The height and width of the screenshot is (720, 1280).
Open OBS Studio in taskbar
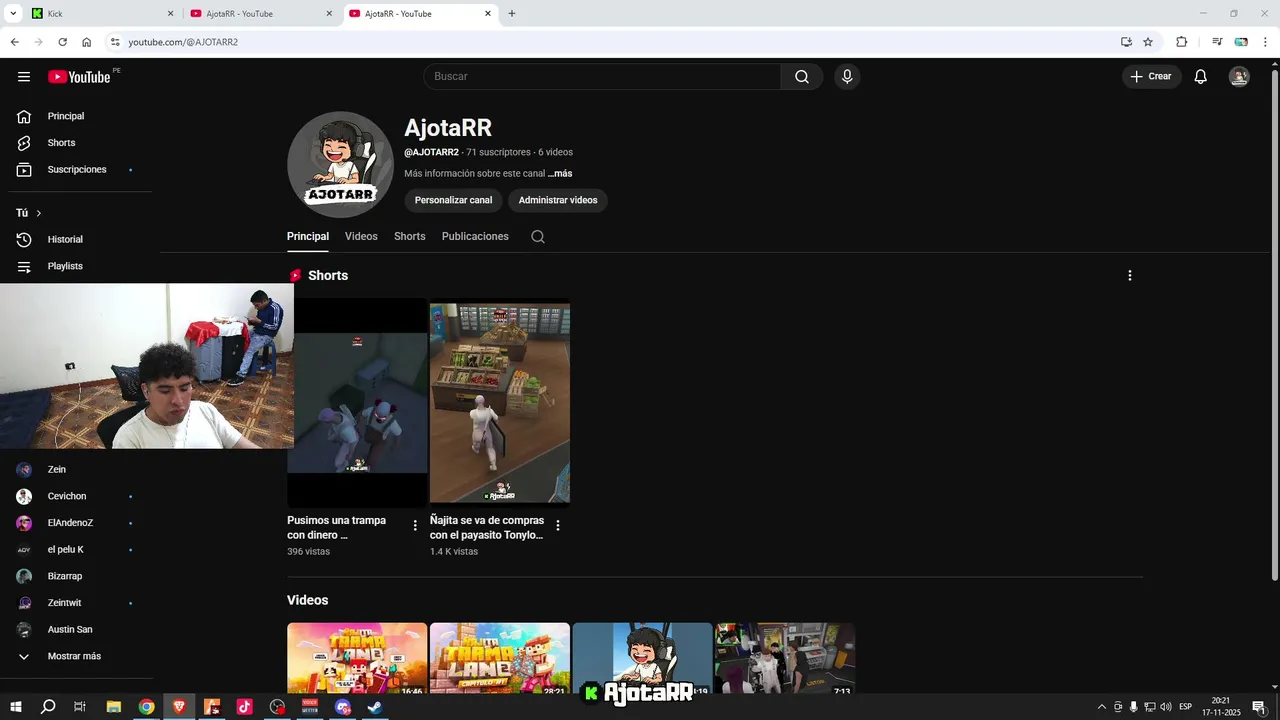pos(277,707)
